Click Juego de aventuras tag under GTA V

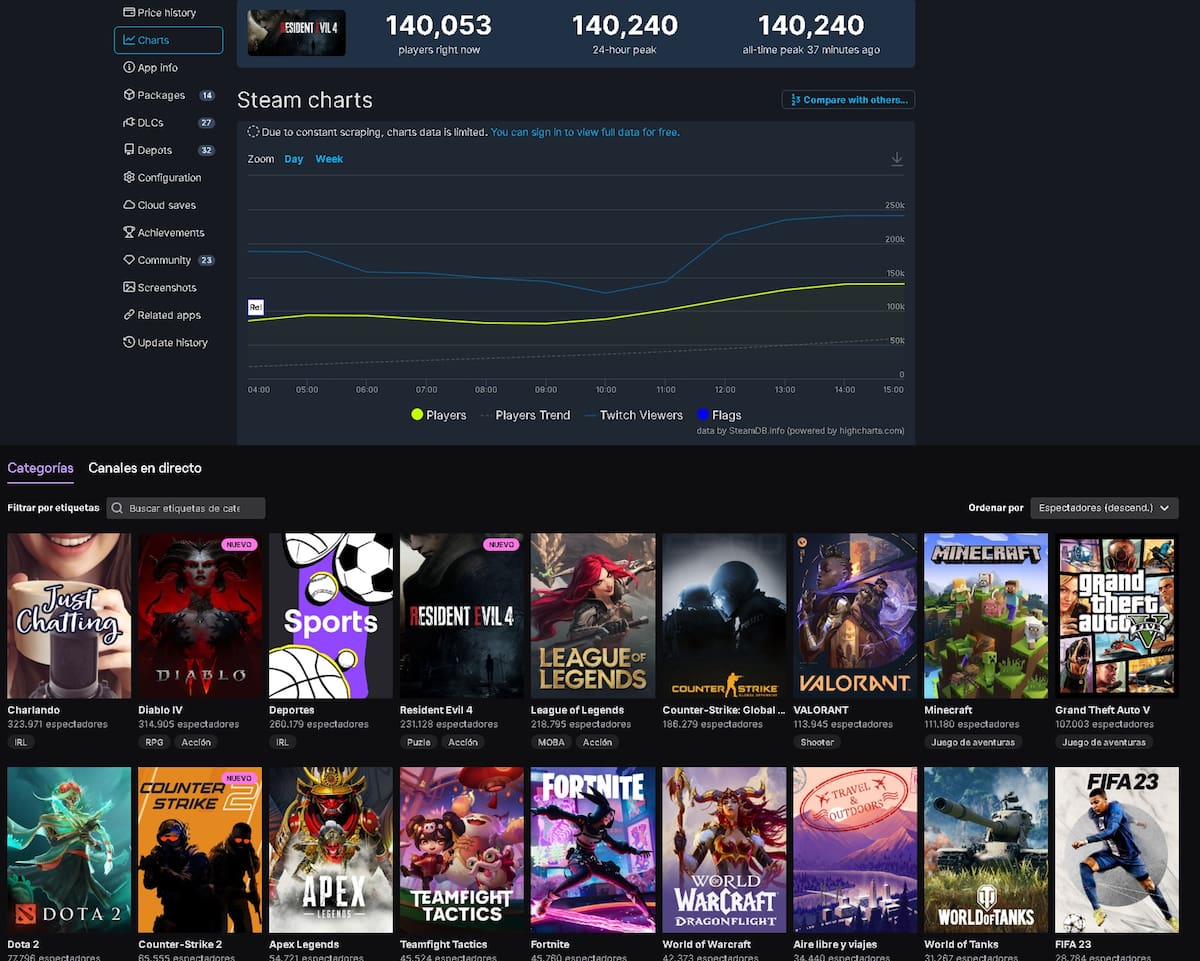pyautogui.click(x=1104, y=742)
